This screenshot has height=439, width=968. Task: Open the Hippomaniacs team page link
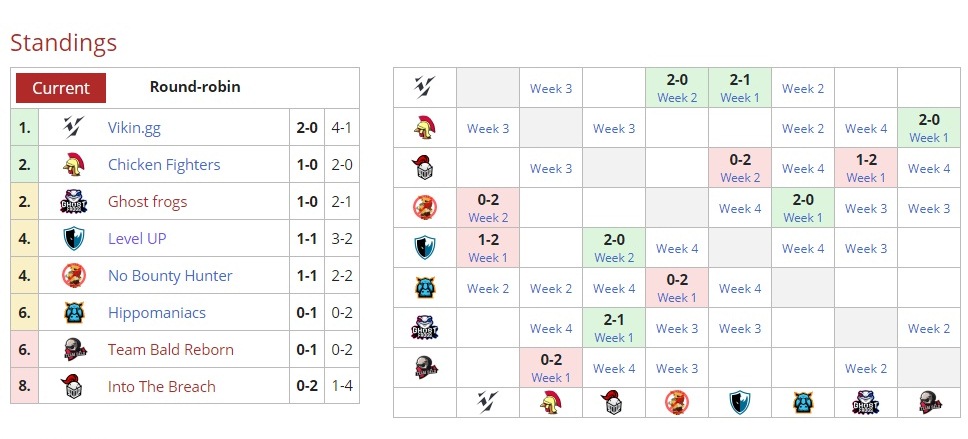pos(156,312)
